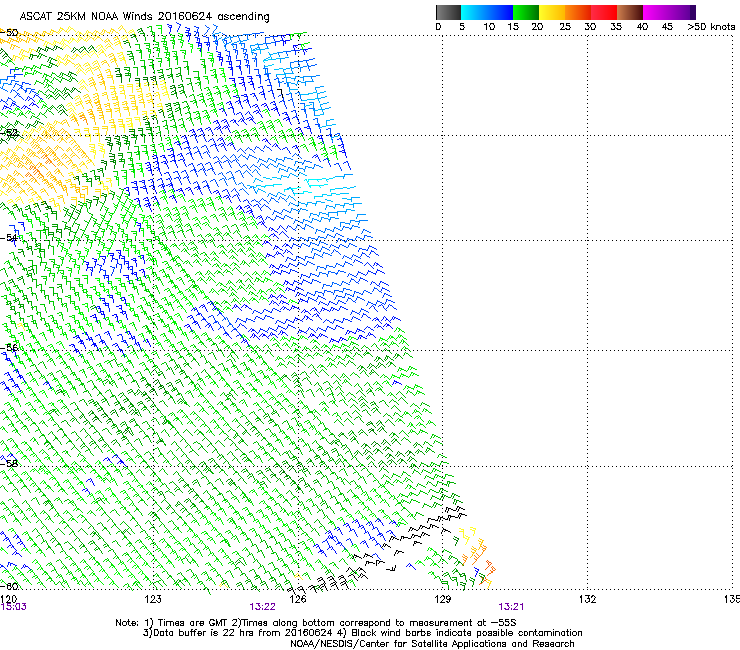740x650 pixels.
Task: Click the purple time stamp 15:03
Action: coord(14,607)
